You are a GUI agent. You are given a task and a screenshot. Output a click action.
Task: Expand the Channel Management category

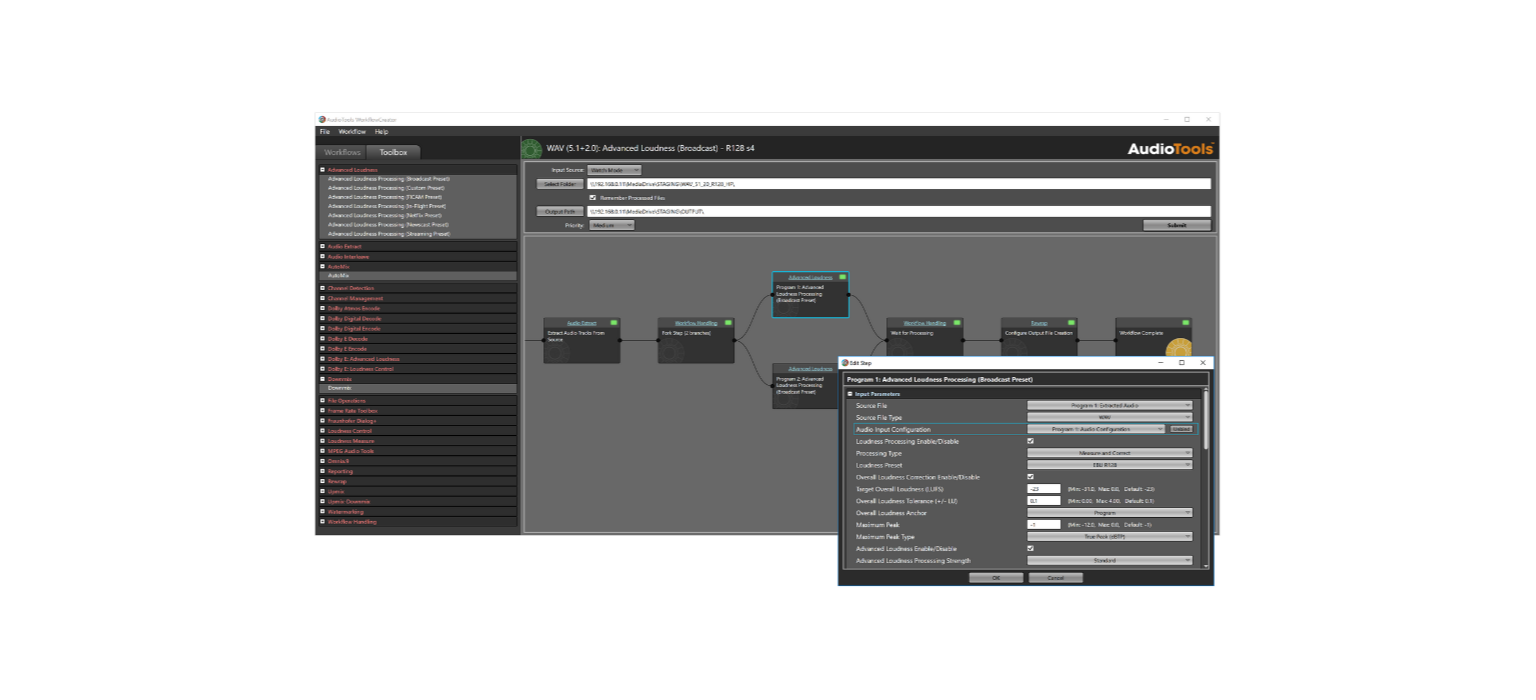pyautogui.click(x=322, y=298)
